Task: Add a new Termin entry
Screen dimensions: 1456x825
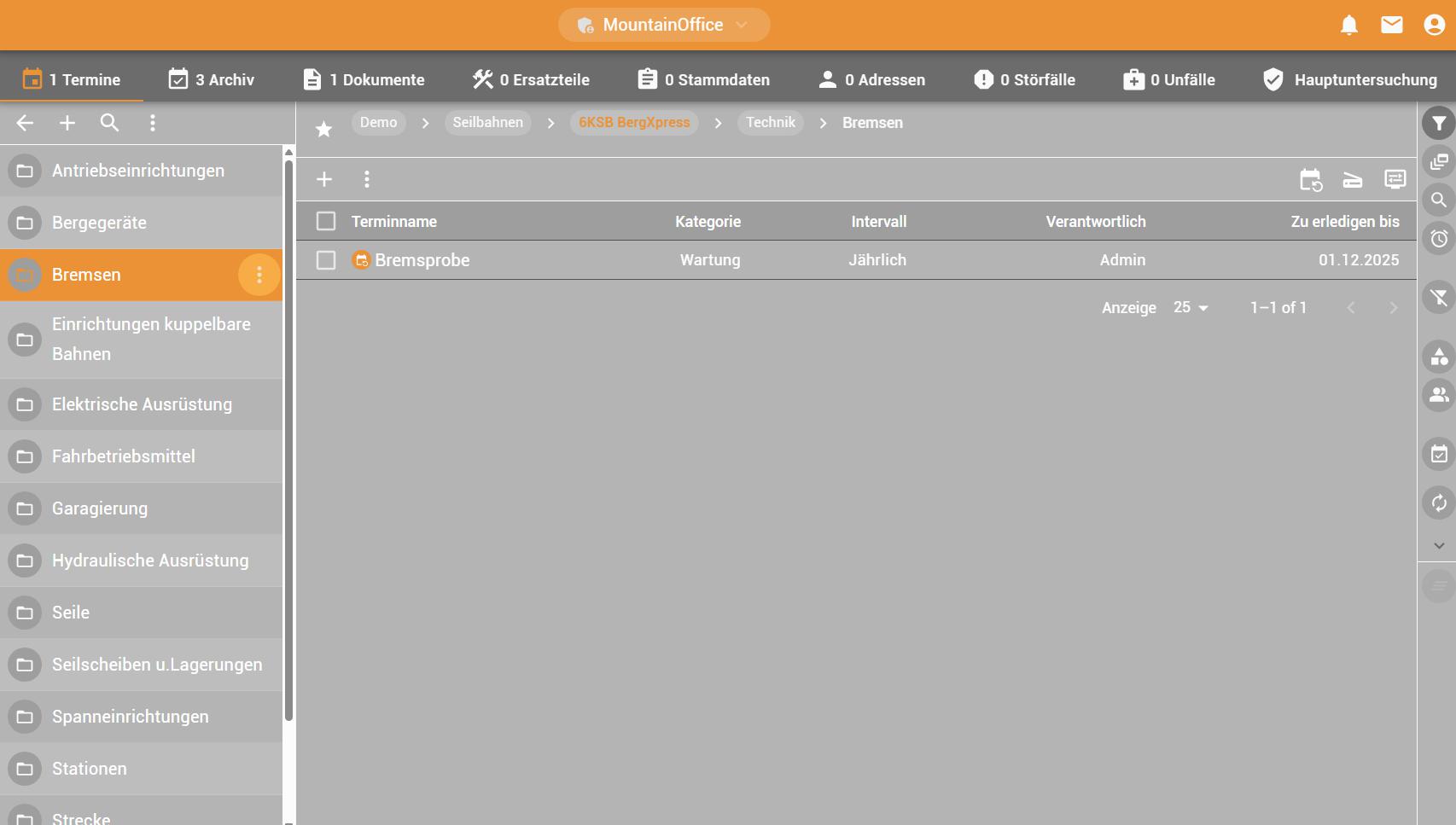Action: [x=324, y=179]
